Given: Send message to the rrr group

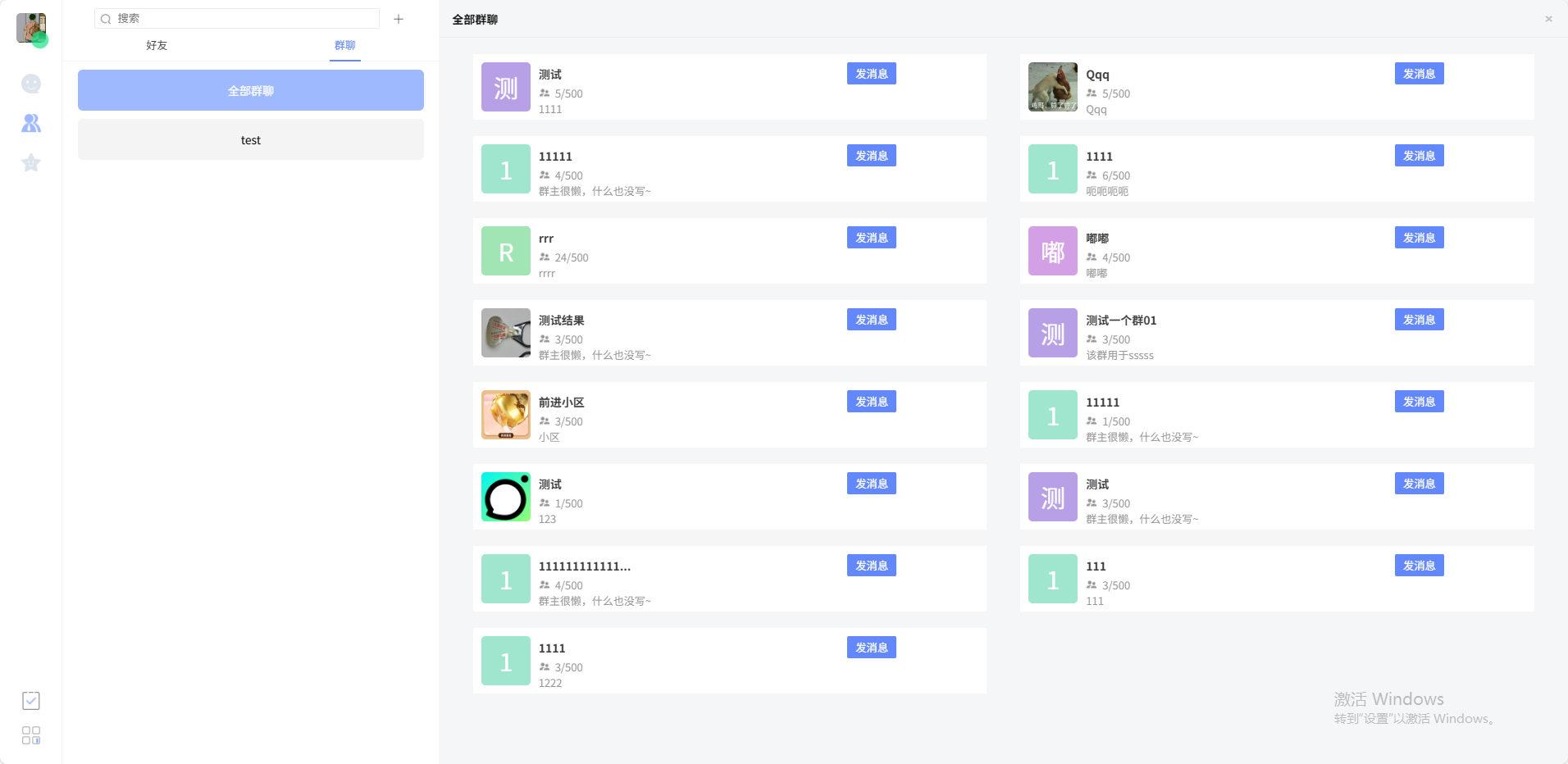Looking at the screenshot, I should [x=871, y=238].
